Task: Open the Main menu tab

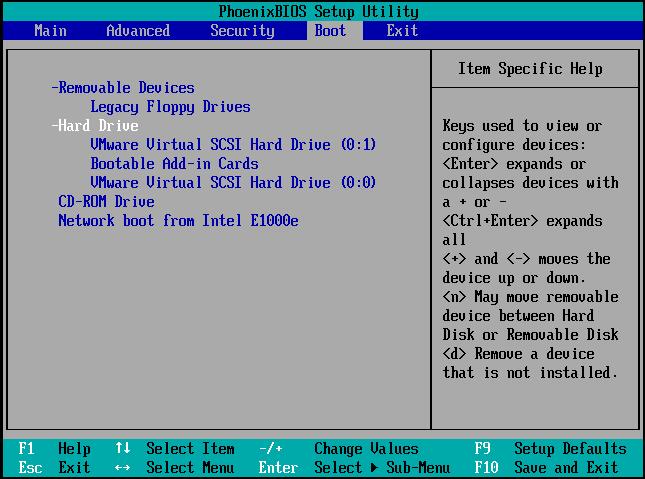Action: pos(50,31)
